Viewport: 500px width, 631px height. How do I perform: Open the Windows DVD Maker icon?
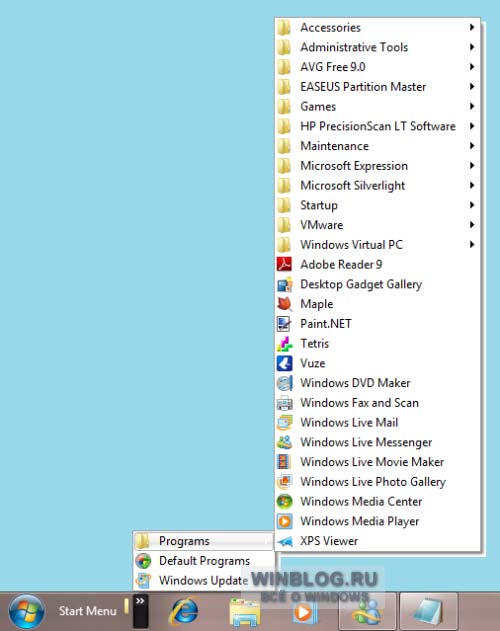click(x=284, y=383)
